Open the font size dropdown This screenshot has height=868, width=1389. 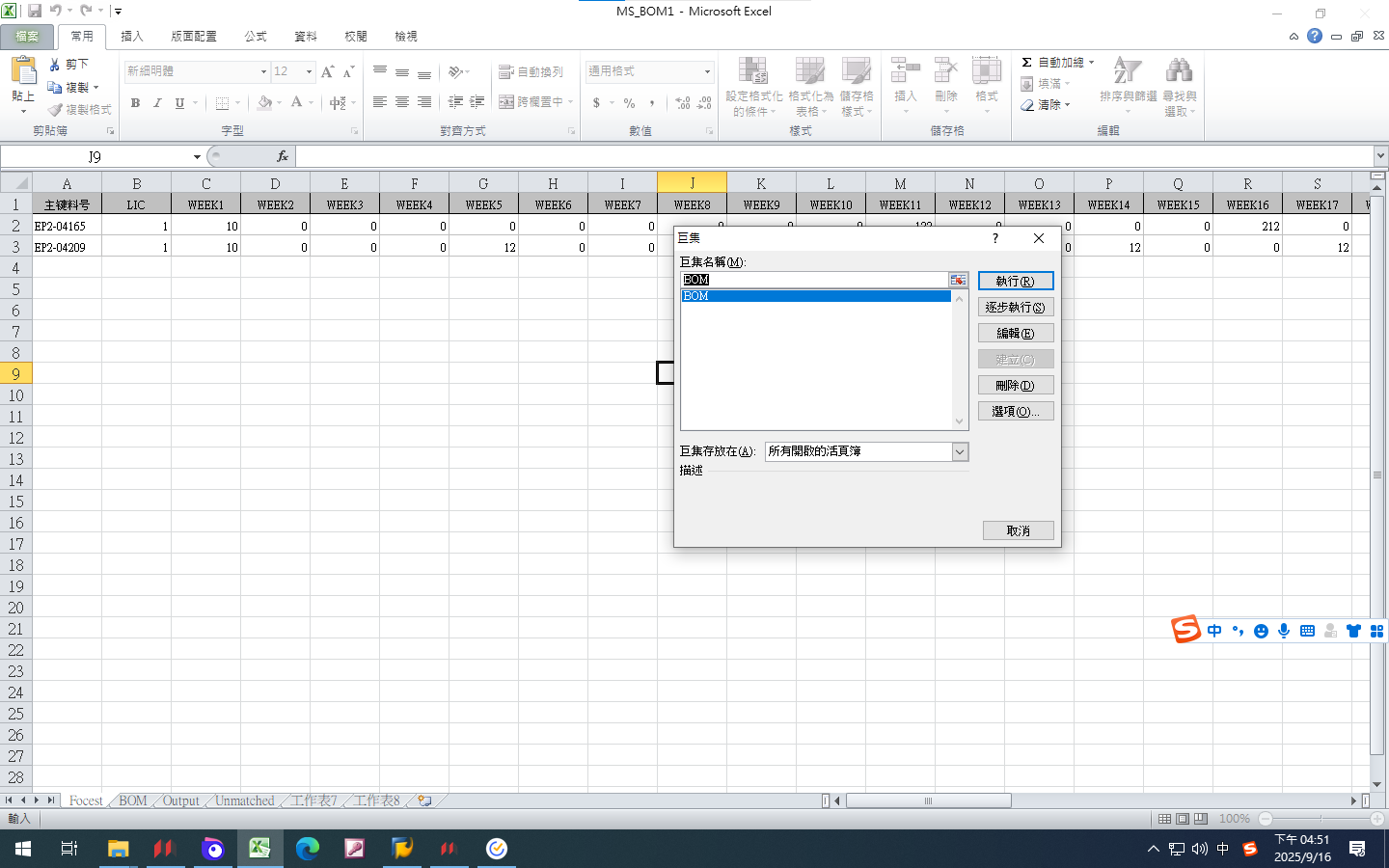309,71
